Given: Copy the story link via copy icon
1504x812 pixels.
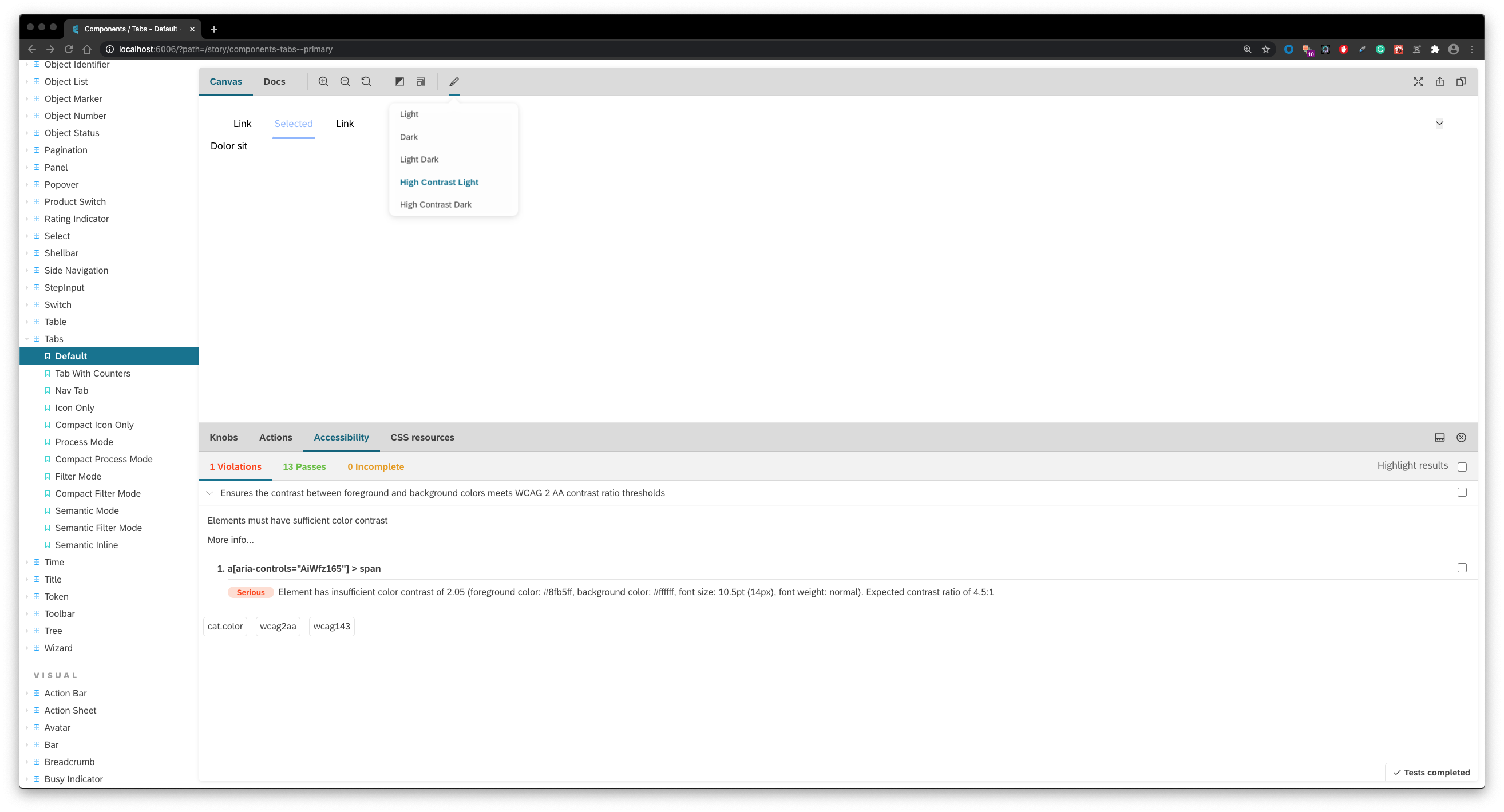Looking at the screenshot, I should pos(1462,81).
